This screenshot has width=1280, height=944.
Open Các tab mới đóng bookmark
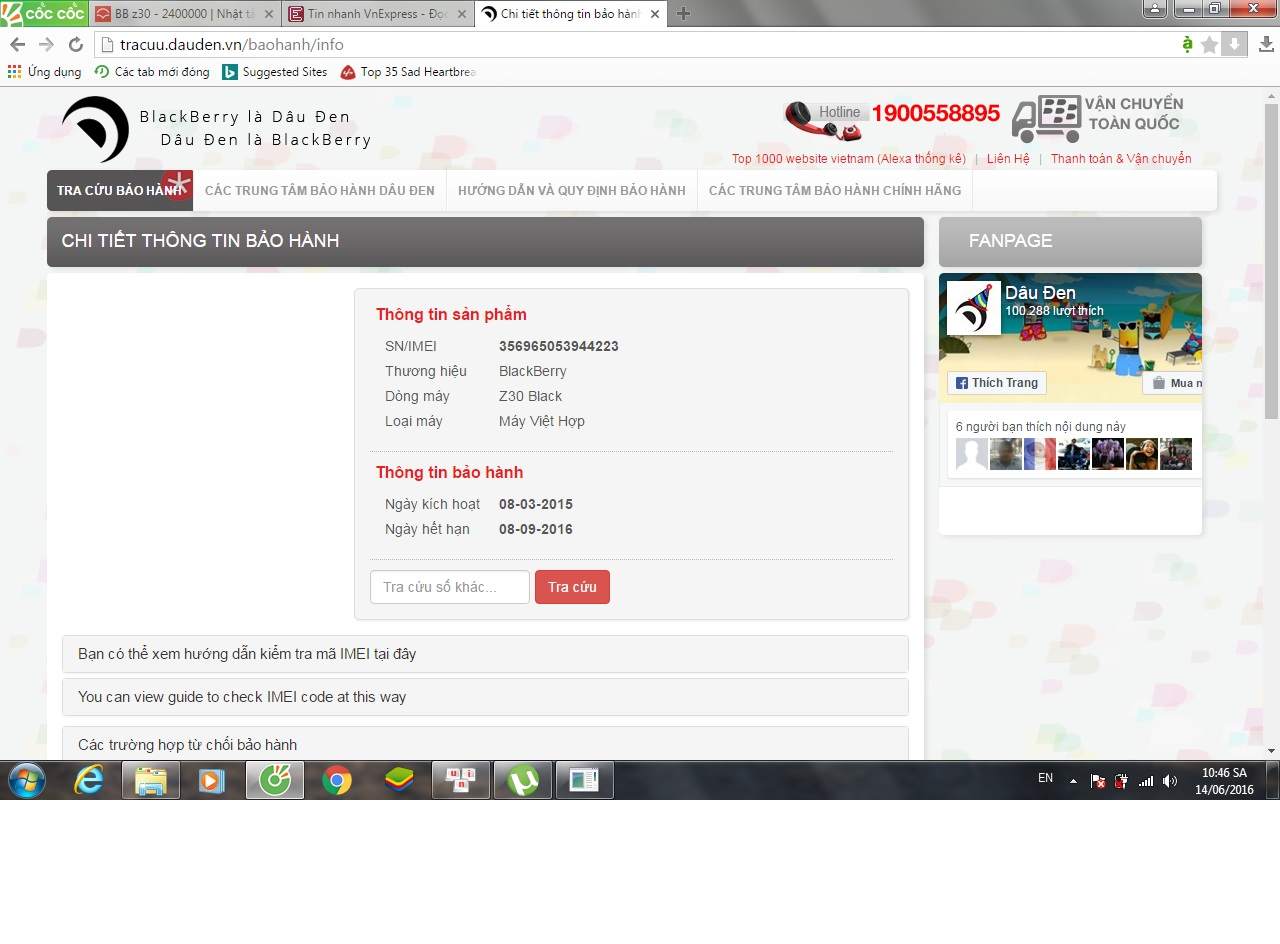(x=152, y=72)
